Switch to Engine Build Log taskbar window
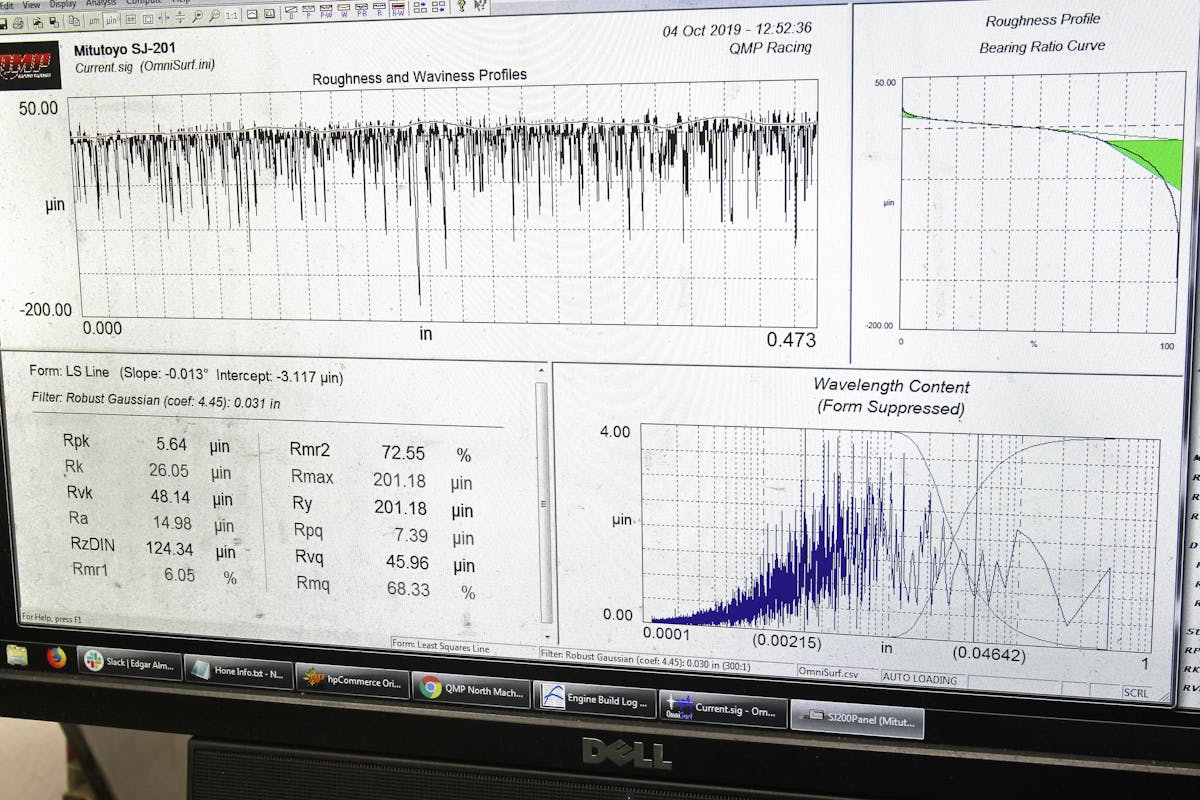Viewport: 1200px width, 800px height. pyautogui.click(x=595, y=699)
